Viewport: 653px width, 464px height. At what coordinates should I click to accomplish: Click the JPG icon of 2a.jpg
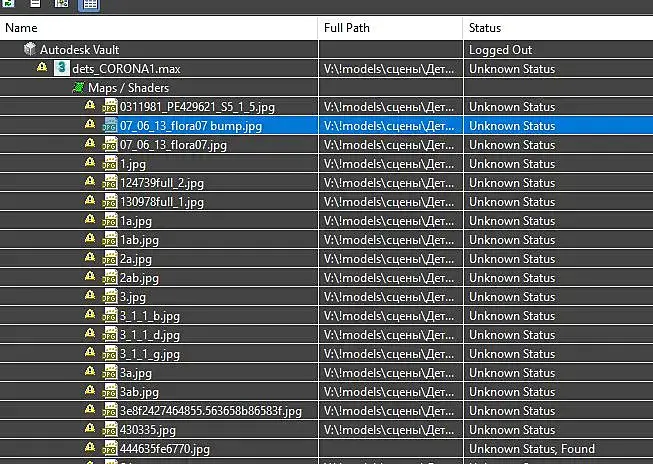[x=110, y=259]
